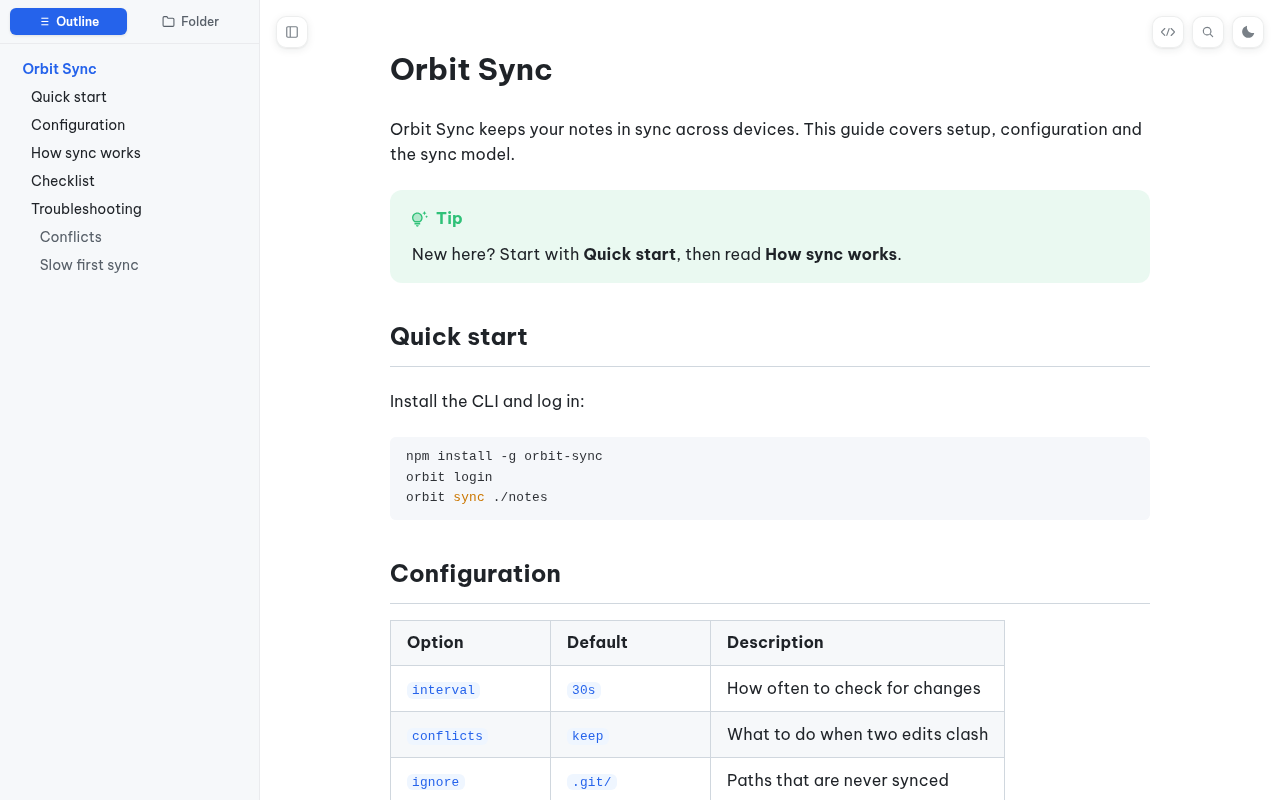Click the 'orbit login' code line
Viewport: 1280px width, 800px height.
tap(449, 477)
